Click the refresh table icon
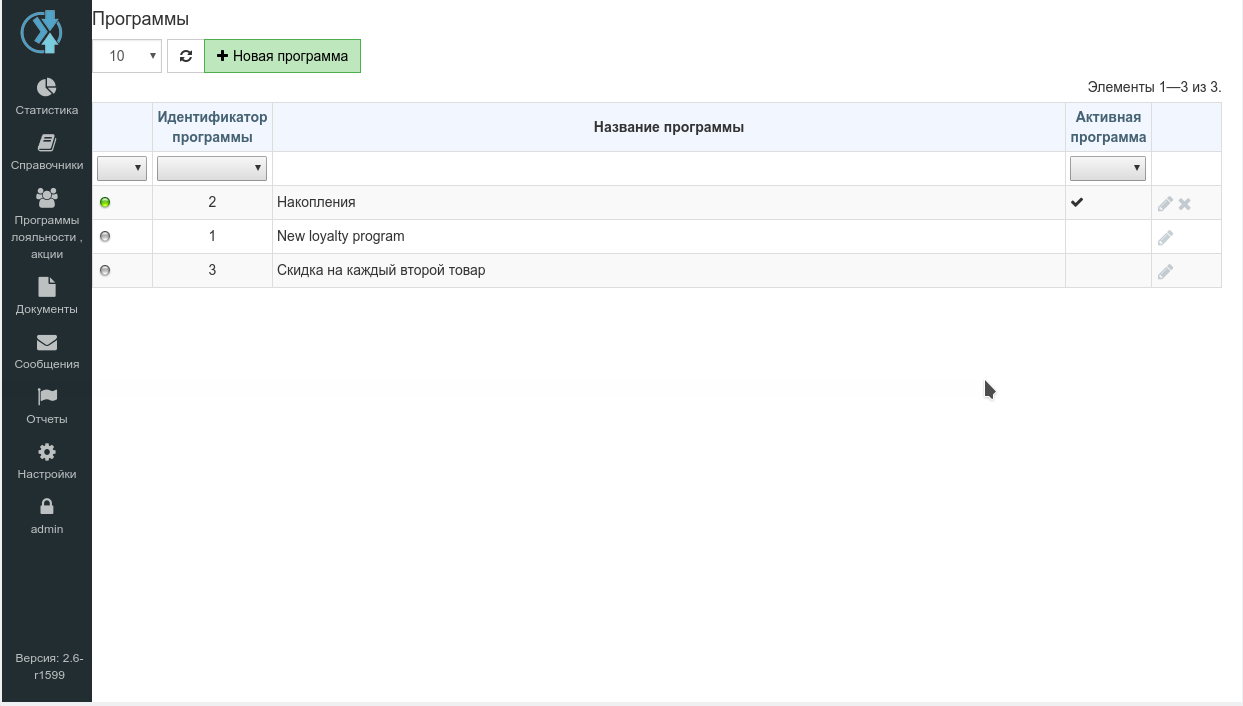The image size is (1243, 706). (x=185, y=56)
